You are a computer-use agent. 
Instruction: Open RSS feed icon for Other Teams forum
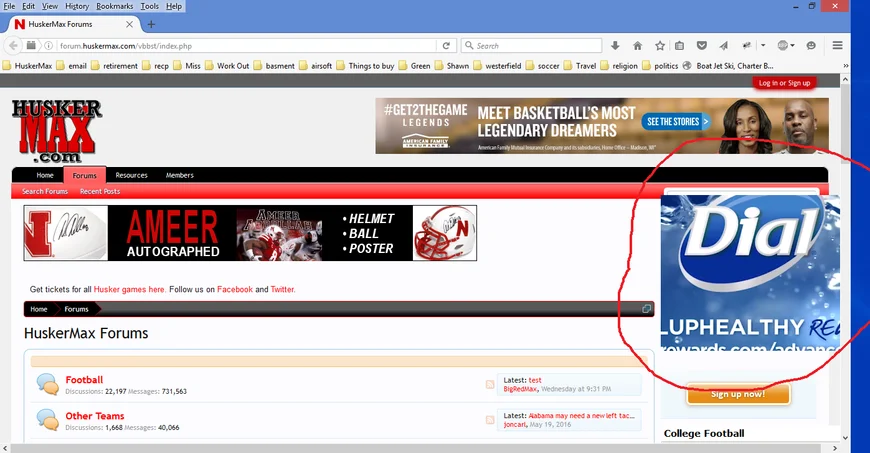[490, 420]
